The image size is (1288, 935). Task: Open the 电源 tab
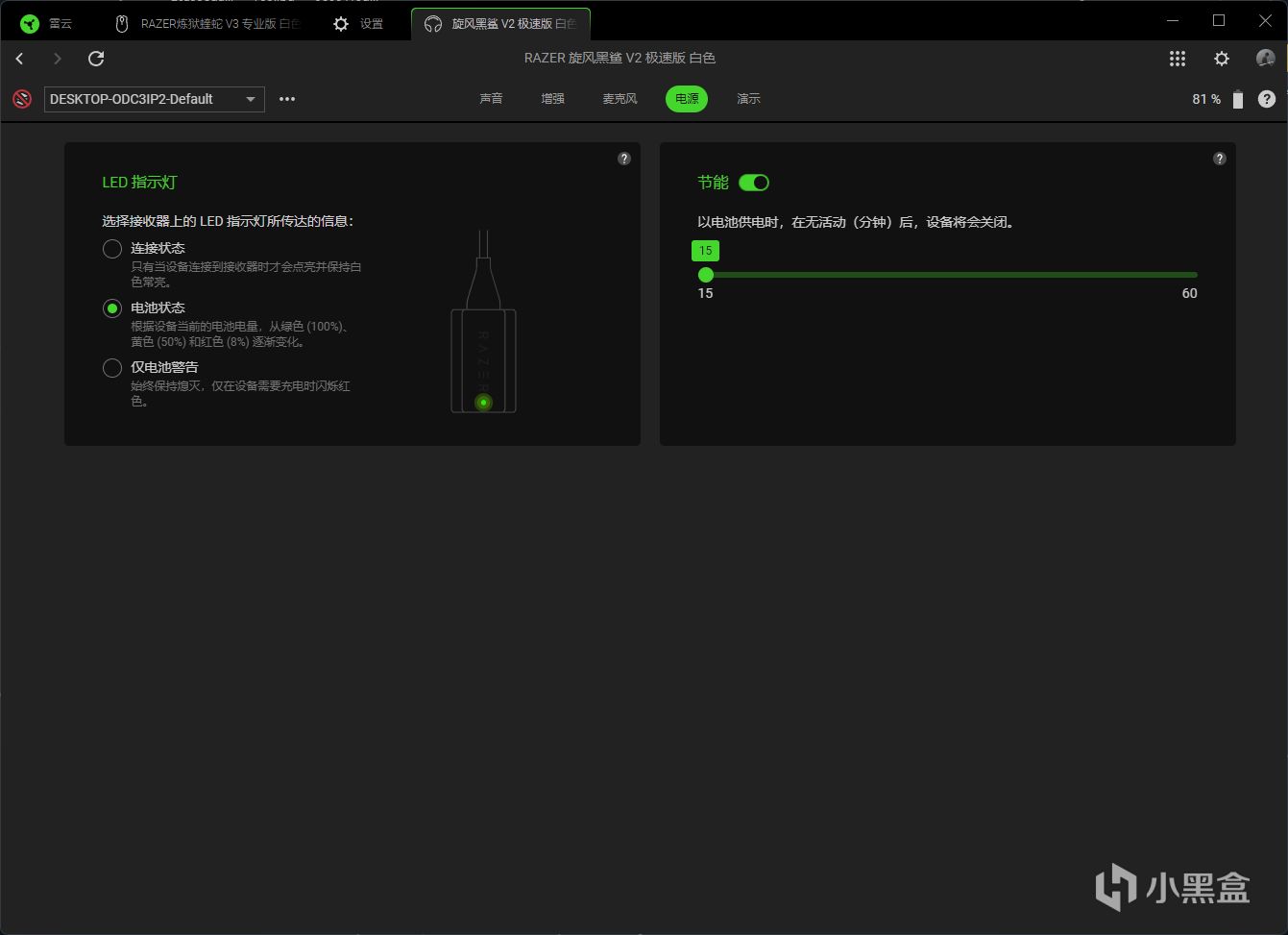(687, 99)
